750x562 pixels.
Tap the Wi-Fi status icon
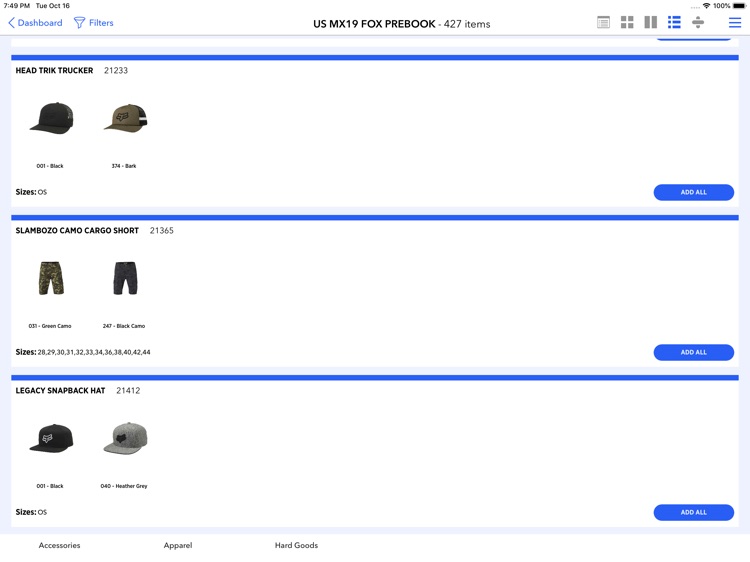[x=706, y=6]
